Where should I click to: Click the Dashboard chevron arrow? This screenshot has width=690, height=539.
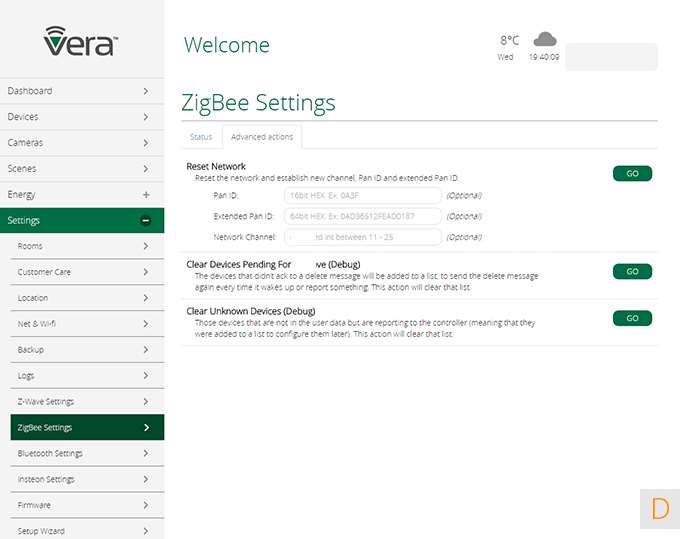146,91
